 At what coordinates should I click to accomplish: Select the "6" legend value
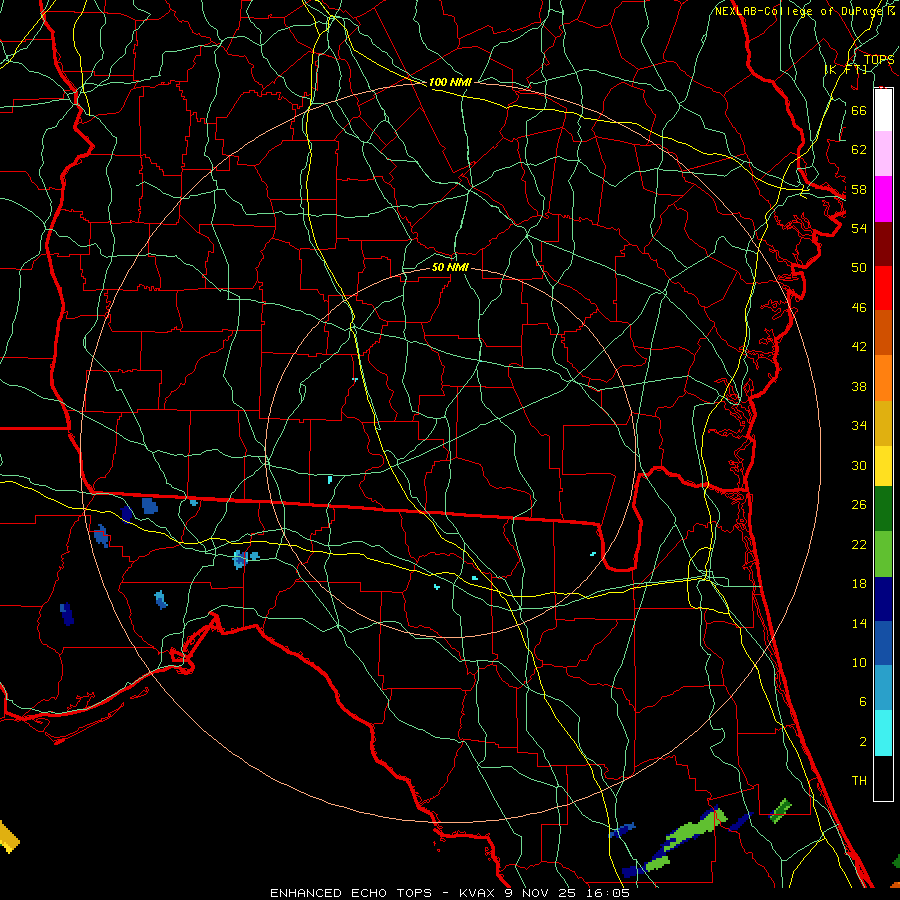[x=862, y=702]
